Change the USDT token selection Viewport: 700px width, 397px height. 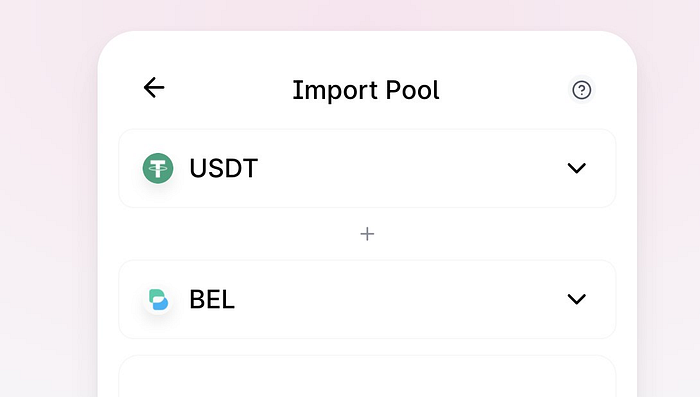(367, 168)
